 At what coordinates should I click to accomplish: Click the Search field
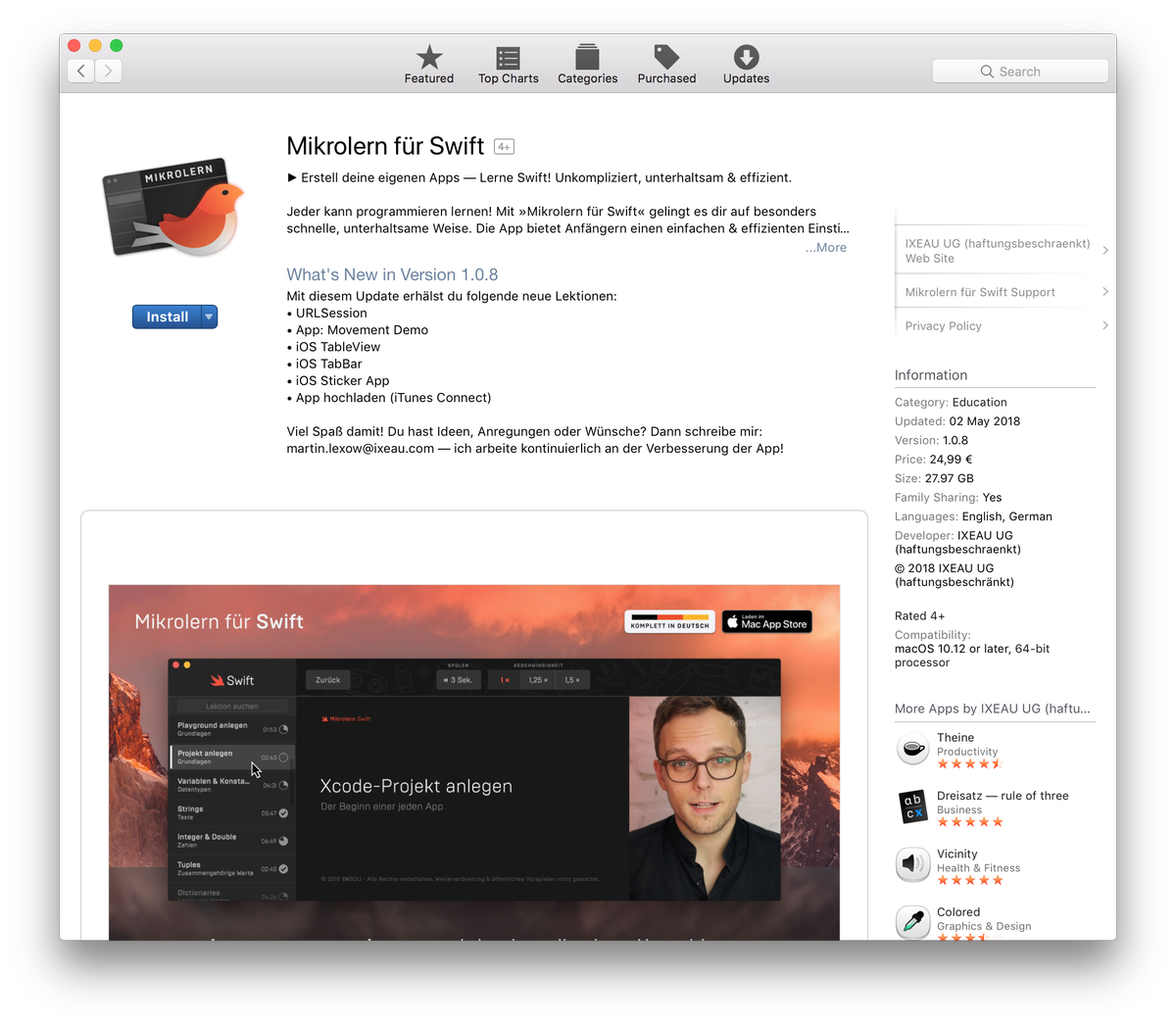[1020, 72]
